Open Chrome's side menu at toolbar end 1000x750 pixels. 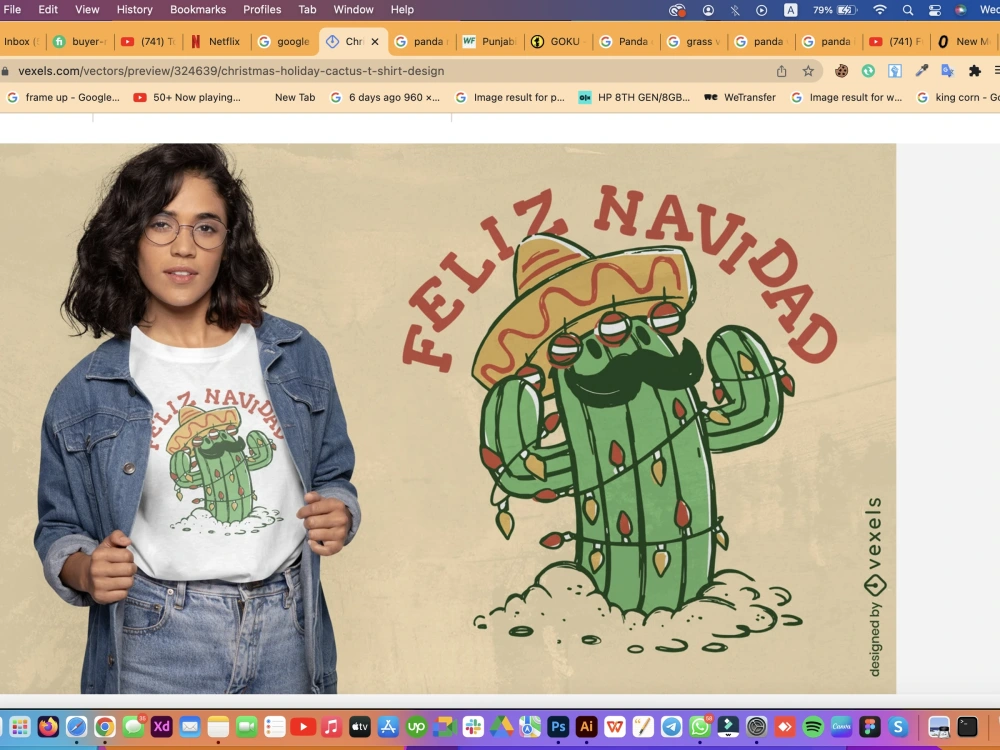[x=996, y=71]
